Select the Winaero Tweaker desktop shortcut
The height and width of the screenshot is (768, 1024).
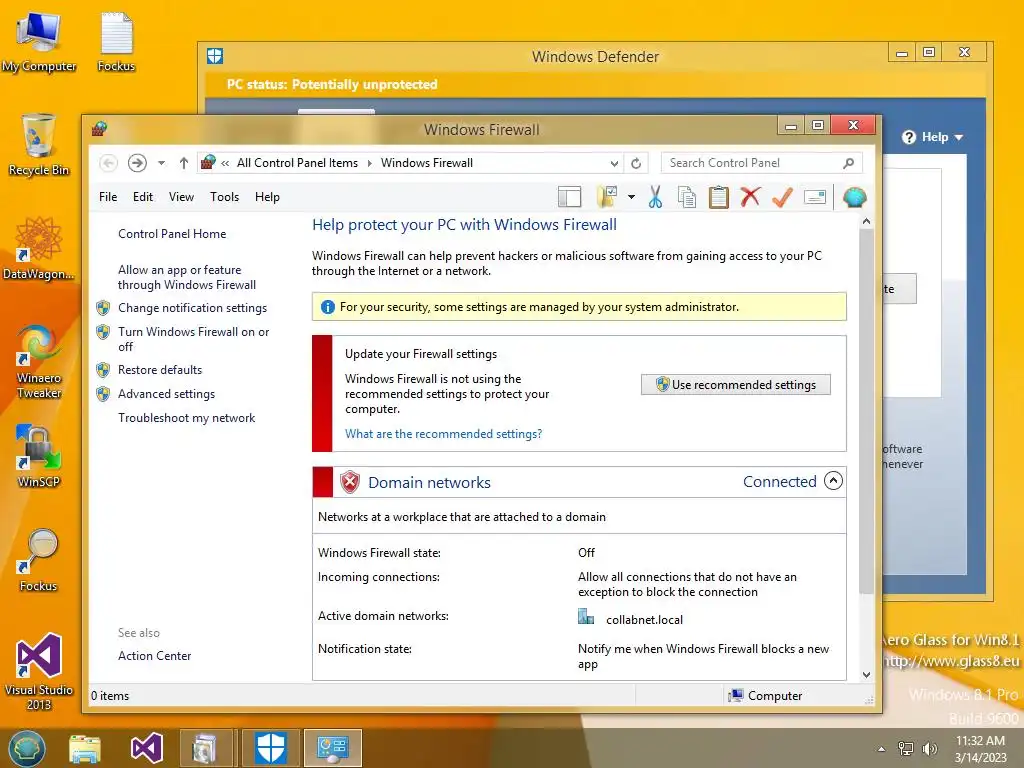39,361
